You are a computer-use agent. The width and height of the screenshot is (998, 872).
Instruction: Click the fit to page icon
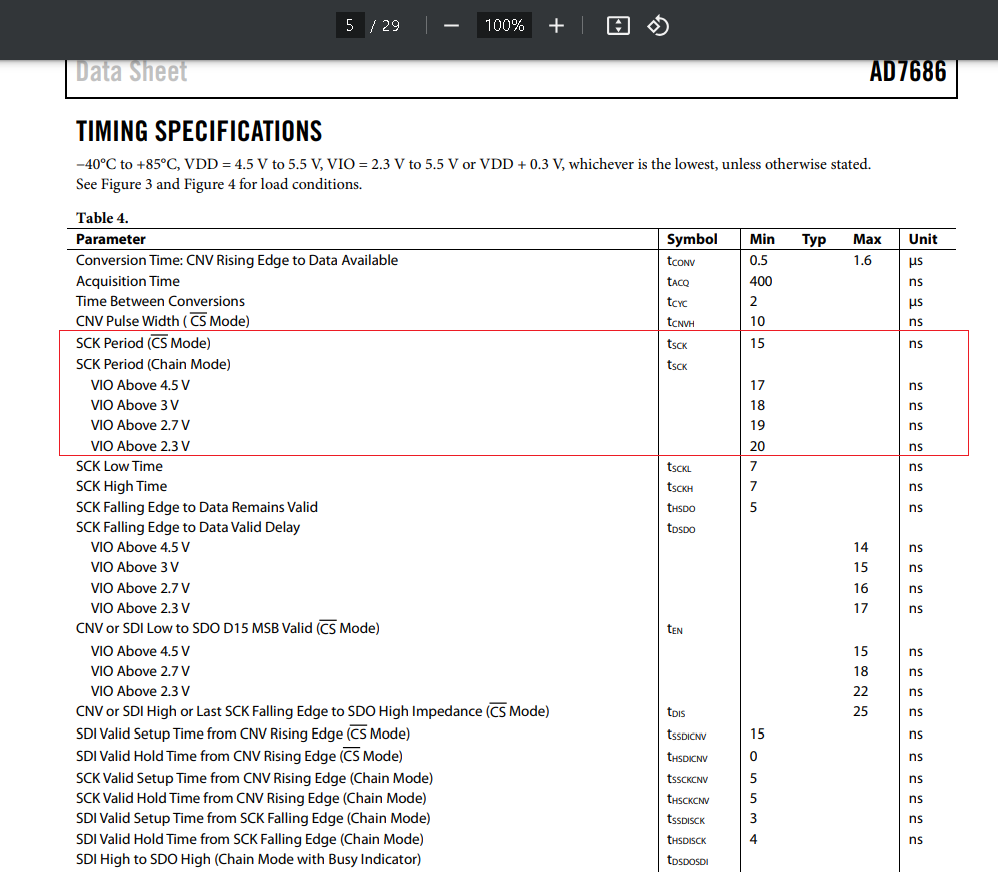[618, 25]
